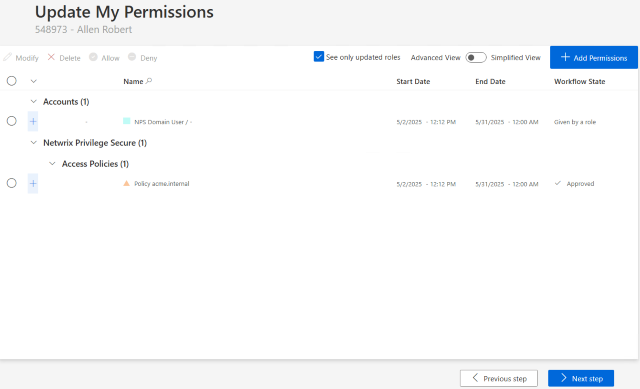The width and height of the screenshot is (640, 389).
Task: Click Name column header
Action: pos(133,81)
